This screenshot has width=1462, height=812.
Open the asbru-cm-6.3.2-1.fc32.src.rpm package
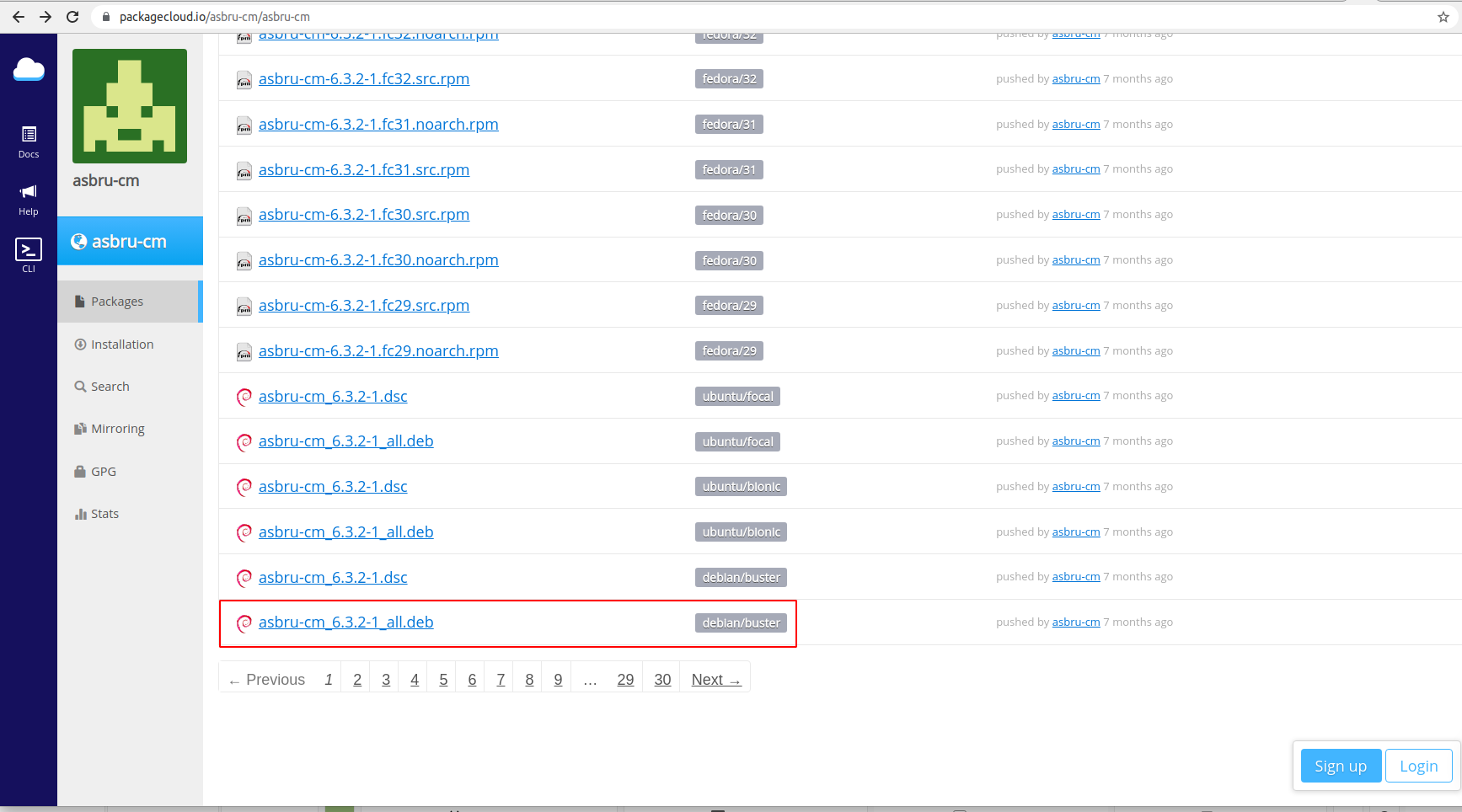364,78
